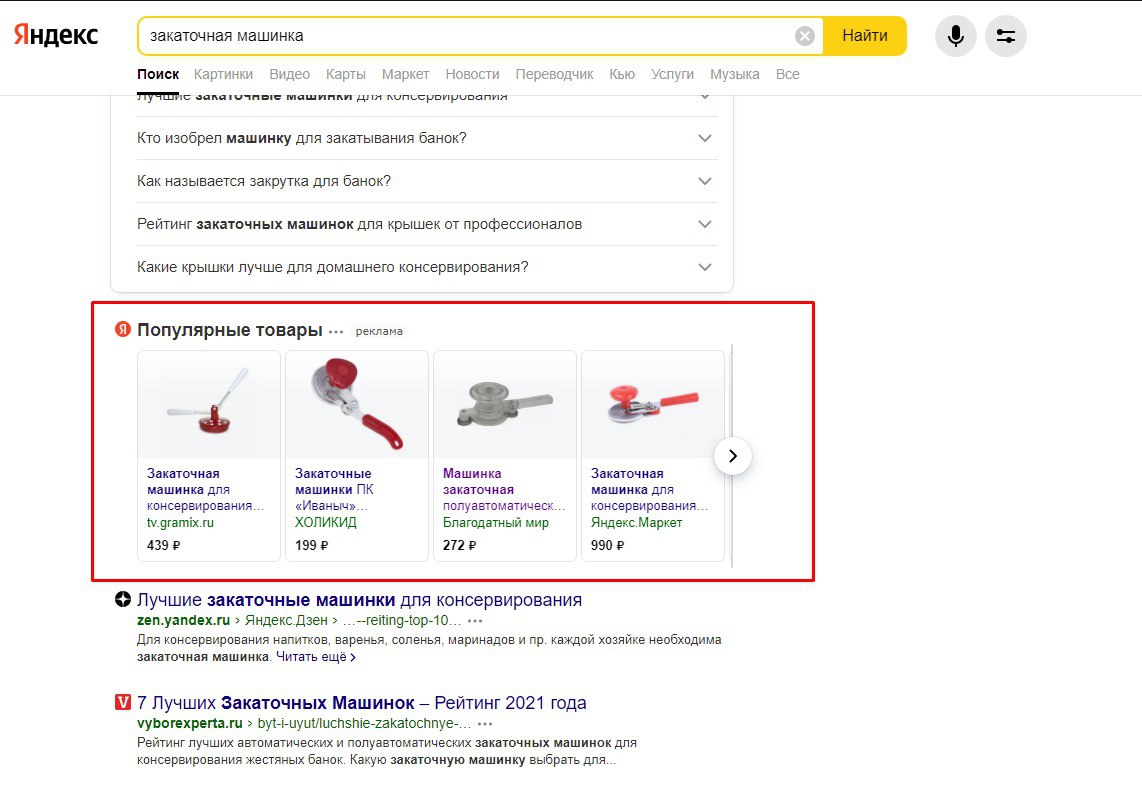Expand the partially hidden top question chevron

coord(704,97)
